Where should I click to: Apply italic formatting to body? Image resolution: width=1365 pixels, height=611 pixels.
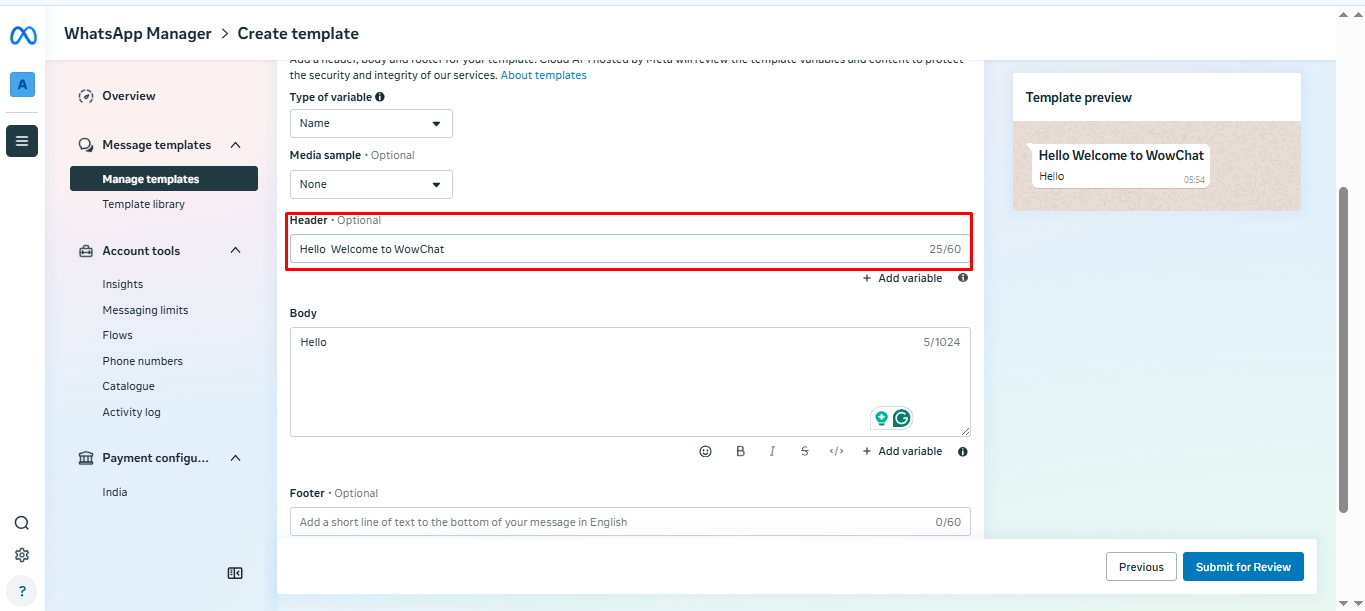click(773, 451)
